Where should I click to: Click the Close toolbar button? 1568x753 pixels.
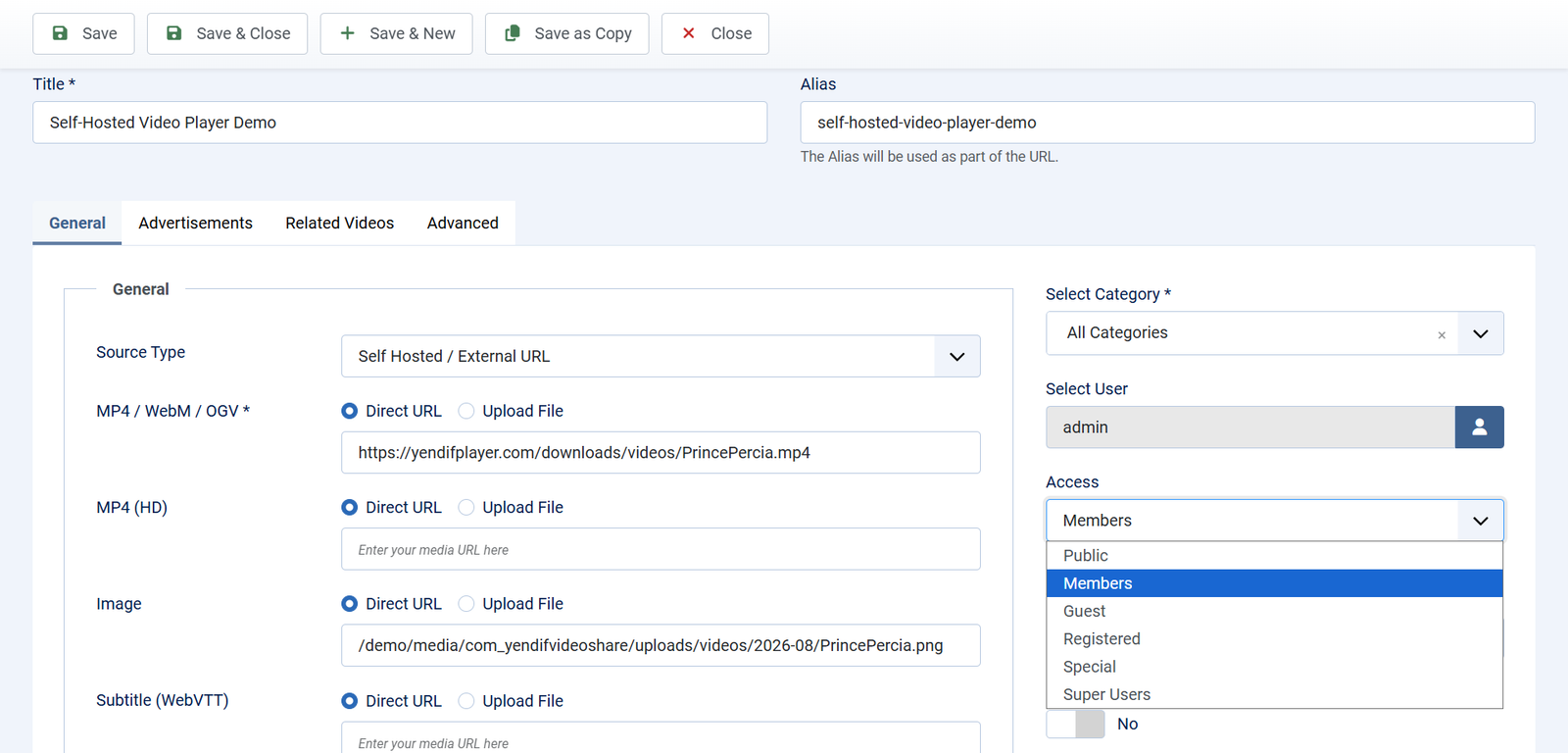(715, 33)
